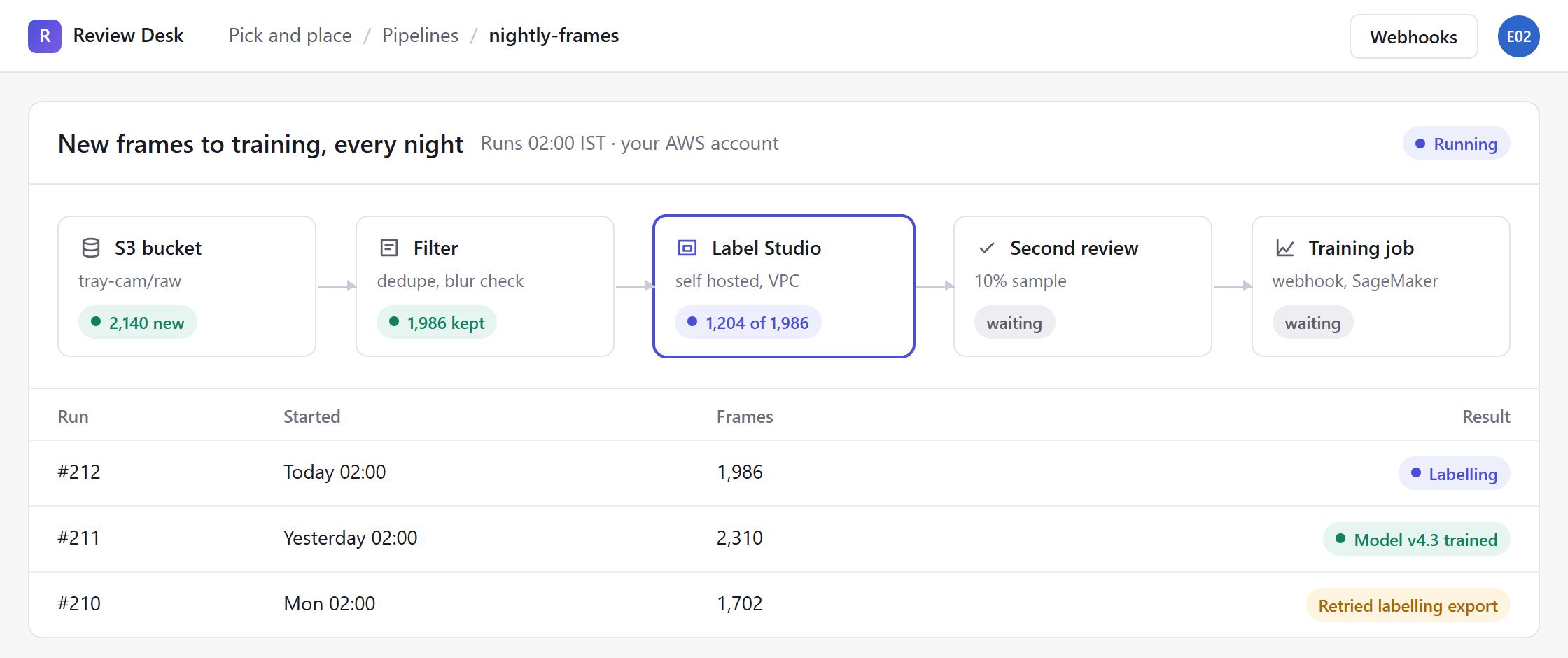Click the Filter stage icon
The width and height of the screenshot is (1568, 658).
point(389,248)
